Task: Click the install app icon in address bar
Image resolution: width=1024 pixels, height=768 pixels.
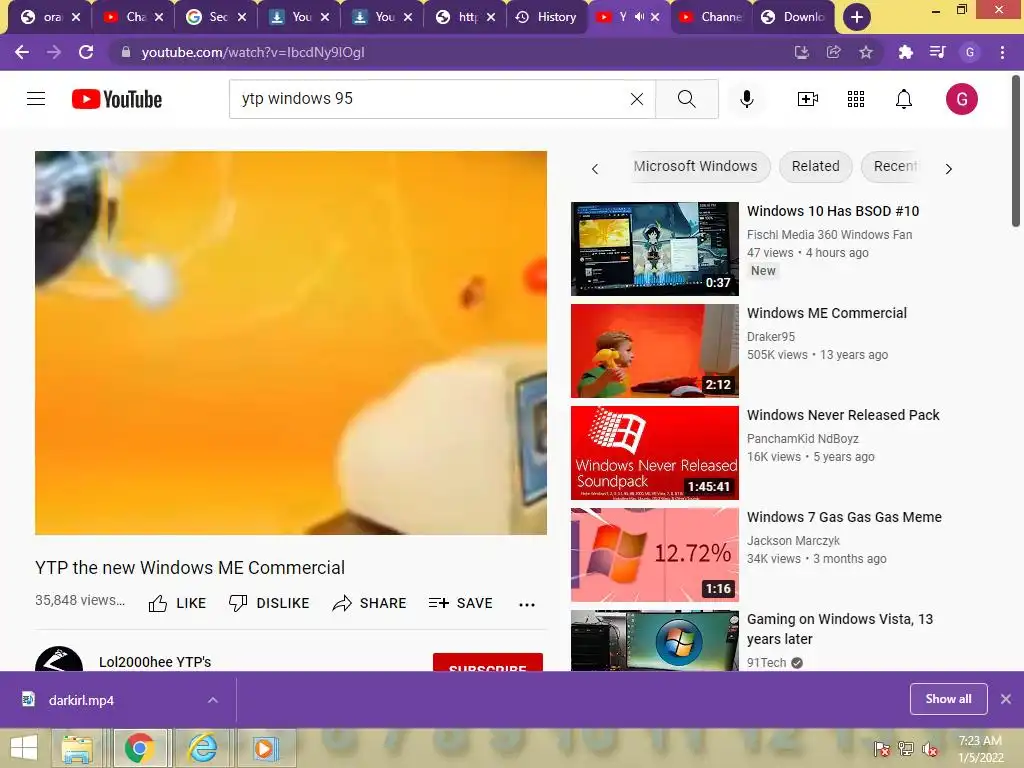Action: point(801,52)
